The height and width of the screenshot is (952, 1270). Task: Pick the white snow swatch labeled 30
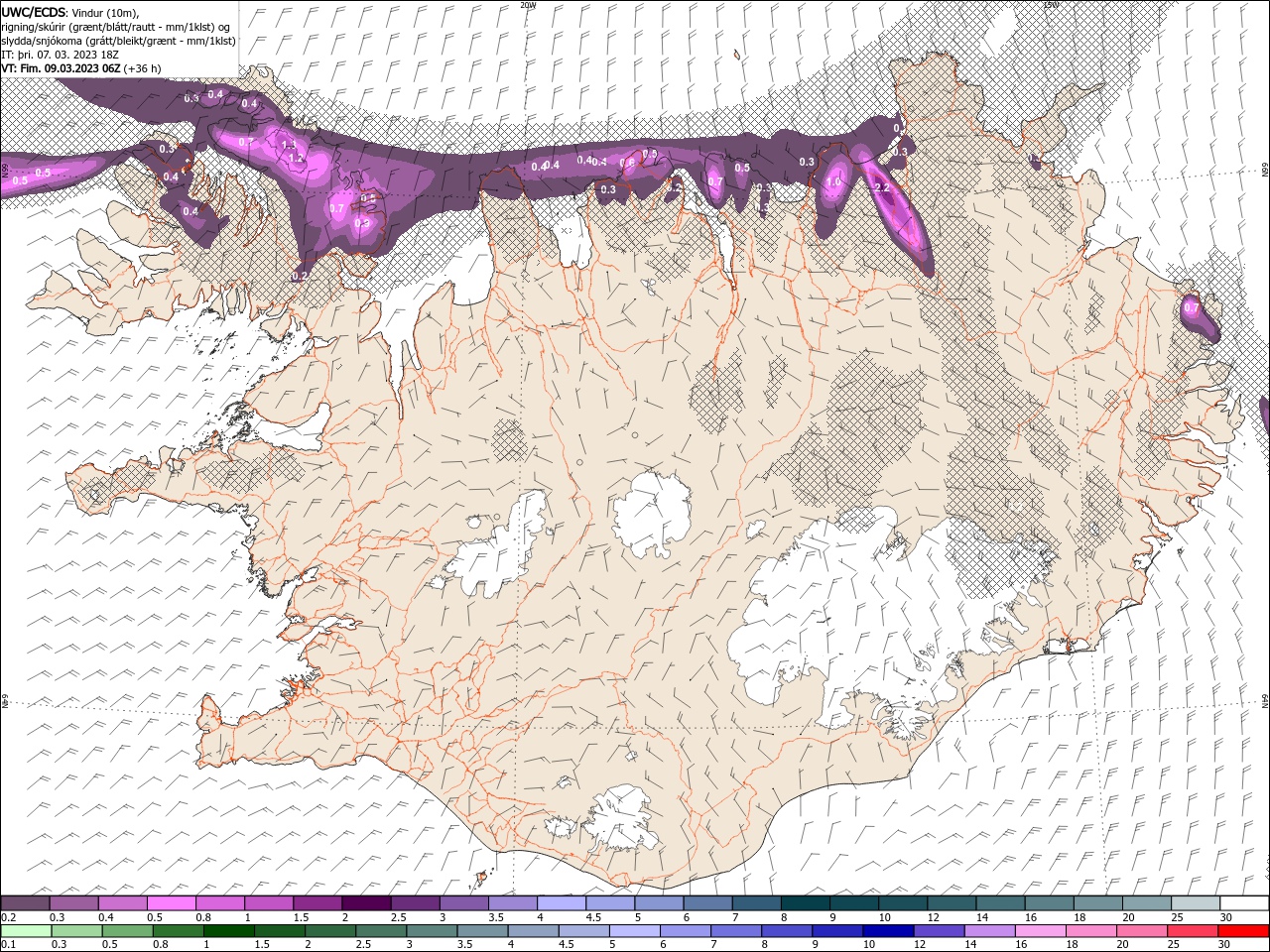[x=1244, y=903]
